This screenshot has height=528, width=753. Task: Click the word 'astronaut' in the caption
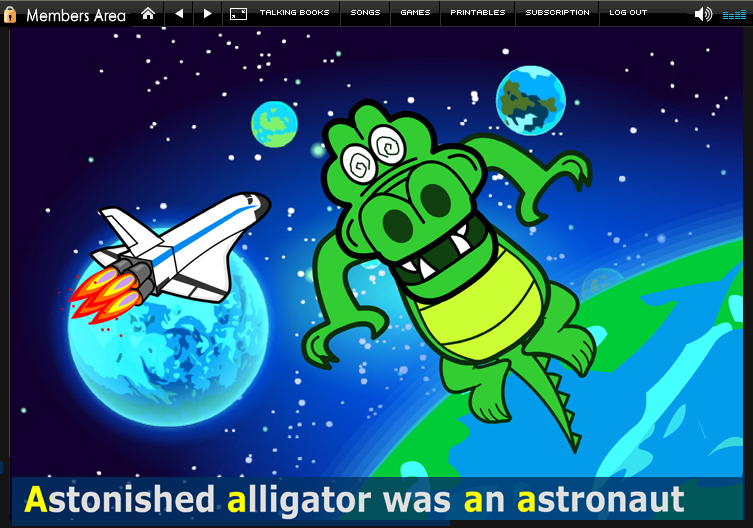click(600, 500)
